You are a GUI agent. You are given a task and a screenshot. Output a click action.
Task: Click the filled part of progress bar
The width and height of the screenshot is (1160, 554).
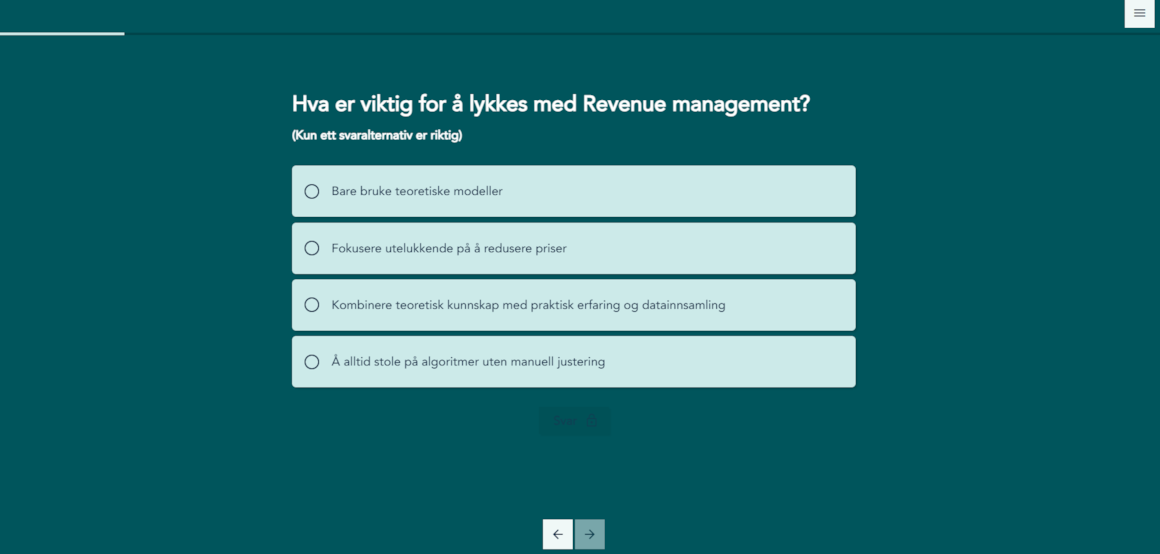62,33
